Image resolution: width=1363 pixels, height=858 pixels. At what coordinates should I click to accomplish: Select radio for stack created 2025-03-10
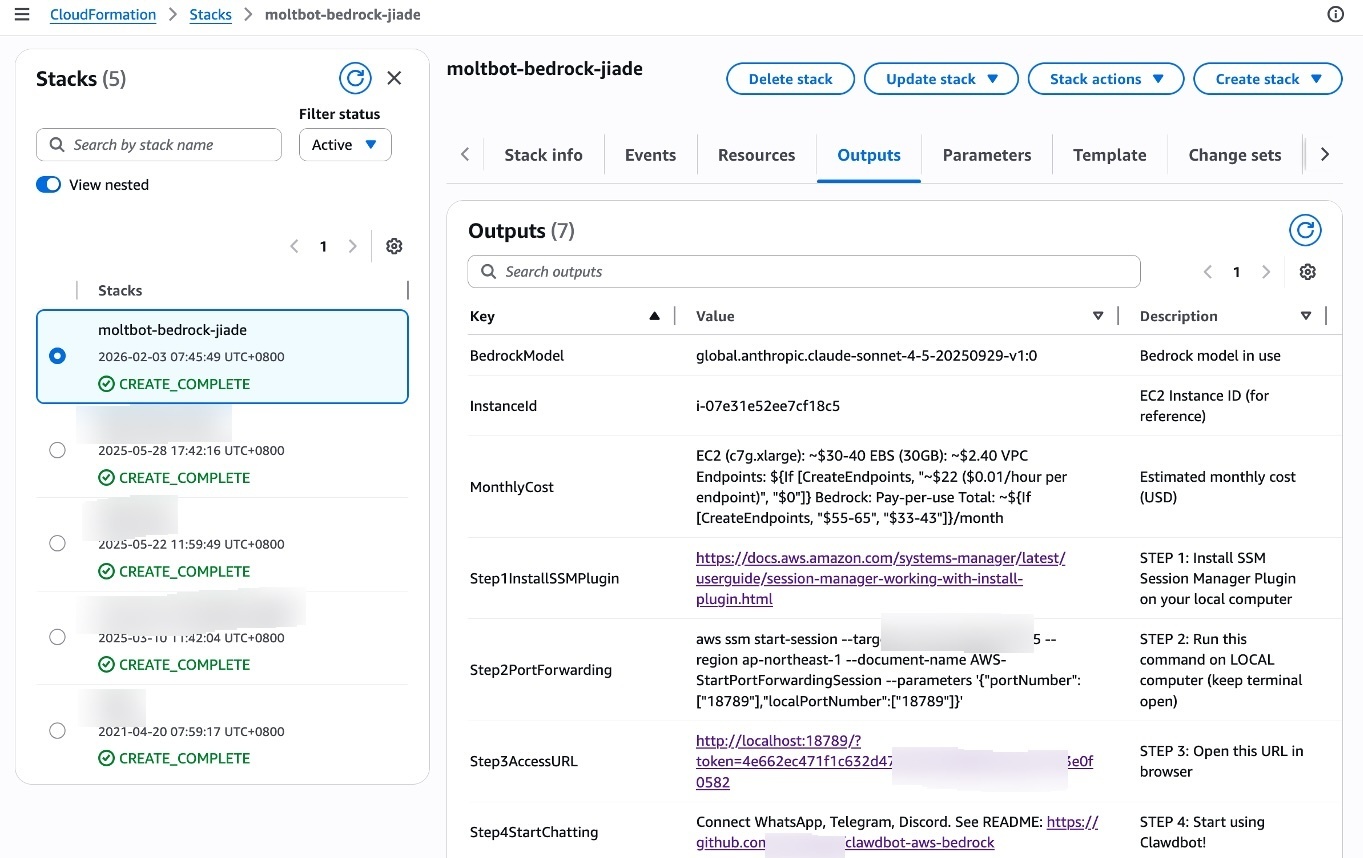[x=57, y=637]
